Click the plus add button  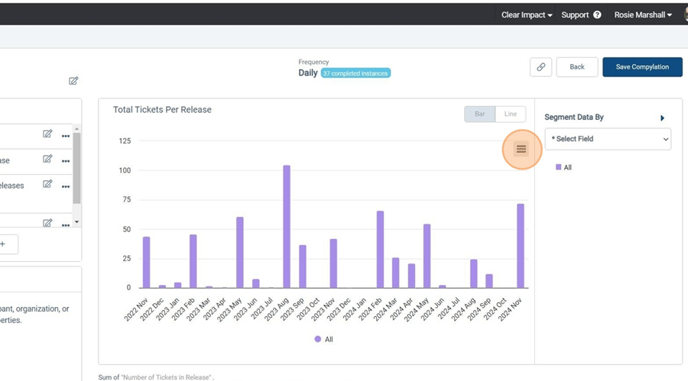(4, 244)
